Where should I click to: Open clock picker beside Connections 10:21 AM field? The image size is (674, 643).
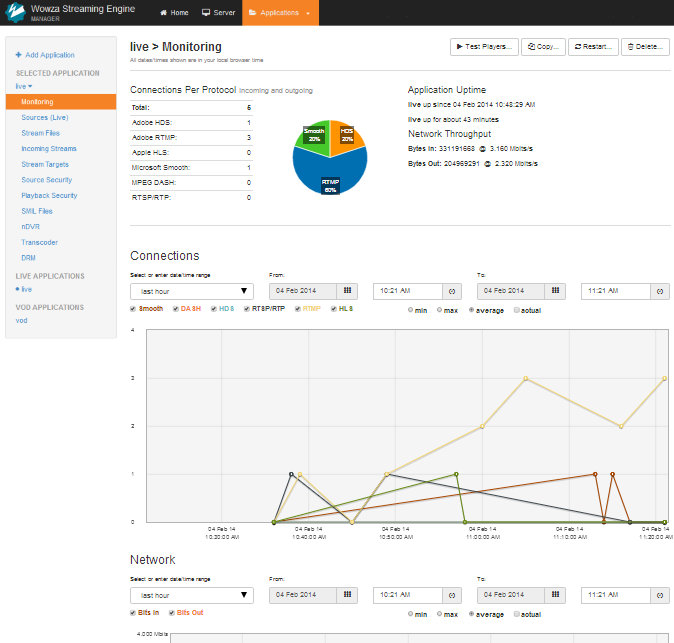(452, 291)
